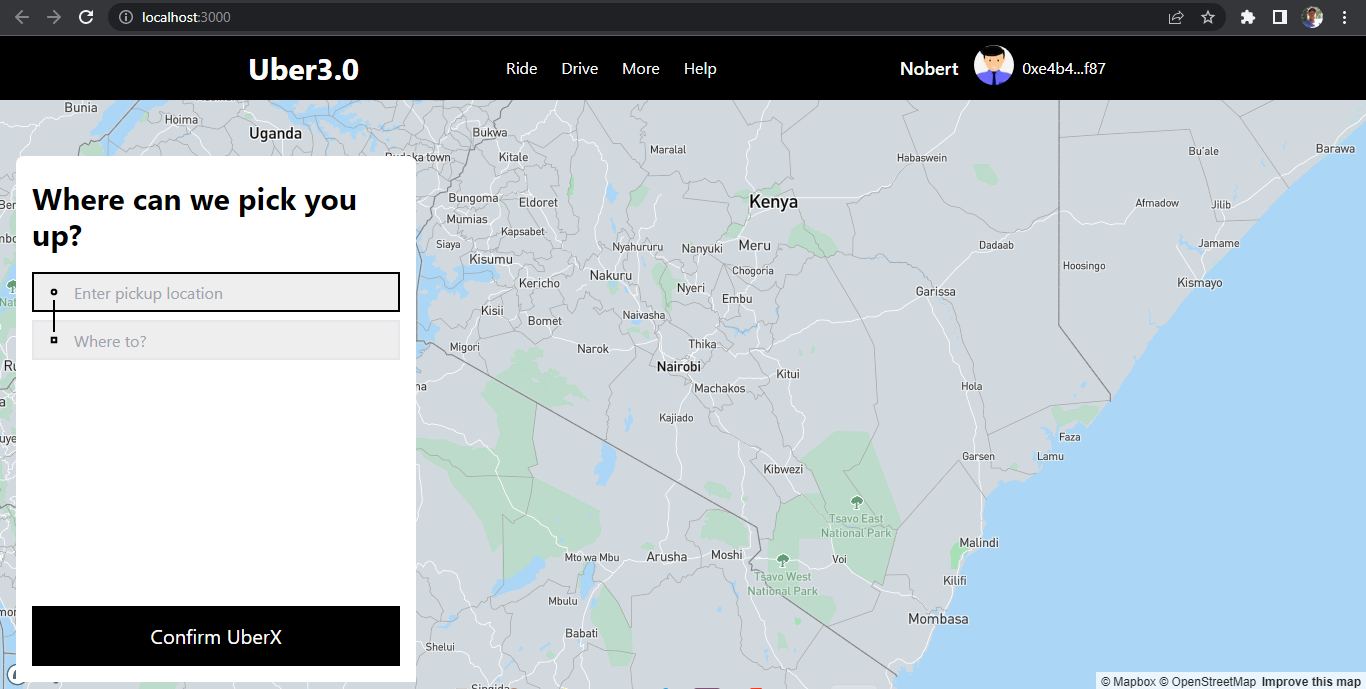Click Kisumu label on the map
This screenshot has width=1366, height=689.
point(491,259)
